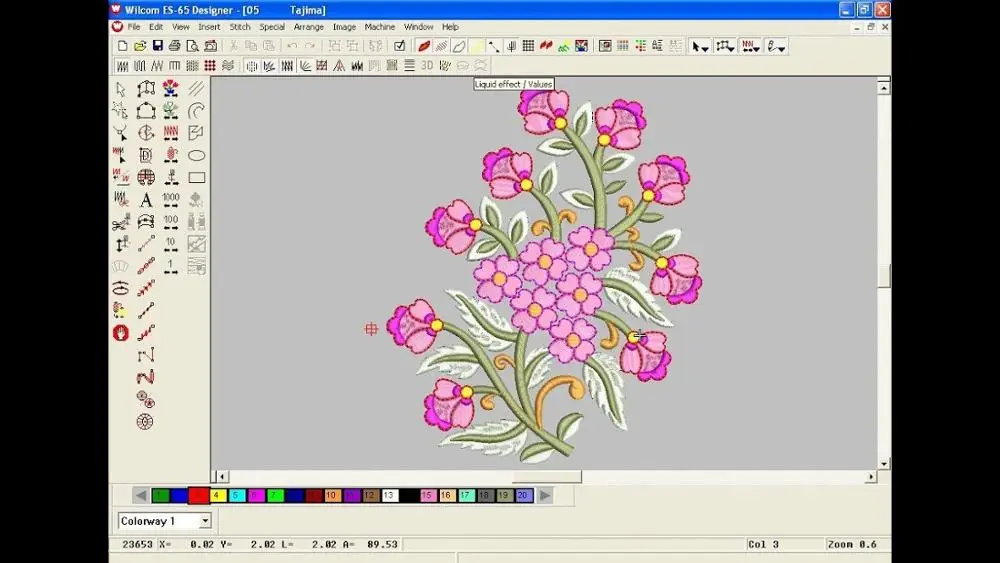The image size is (1000, 563).
Task: Select the yellow color swatch number 4
Action: point(217,495)
